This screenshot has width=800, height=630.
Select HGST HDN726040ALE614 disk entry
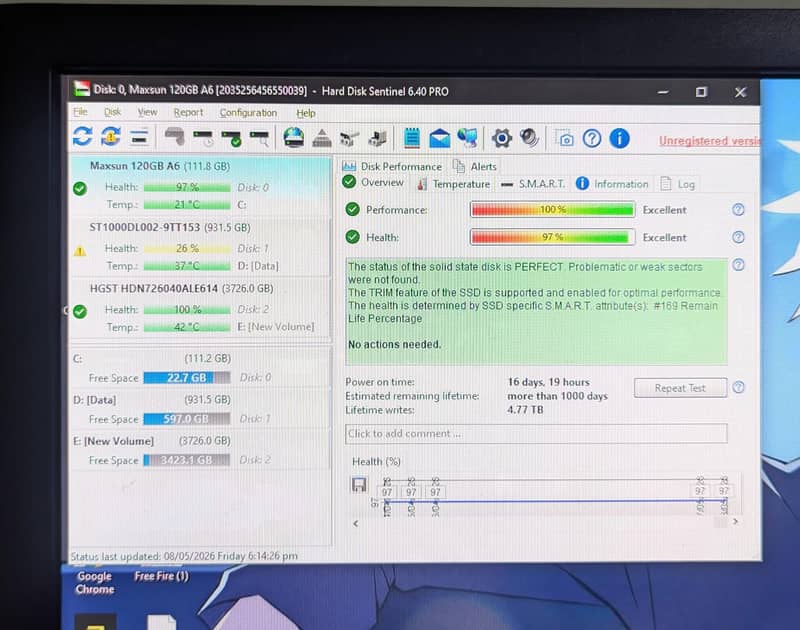click(x=200, y=308)
